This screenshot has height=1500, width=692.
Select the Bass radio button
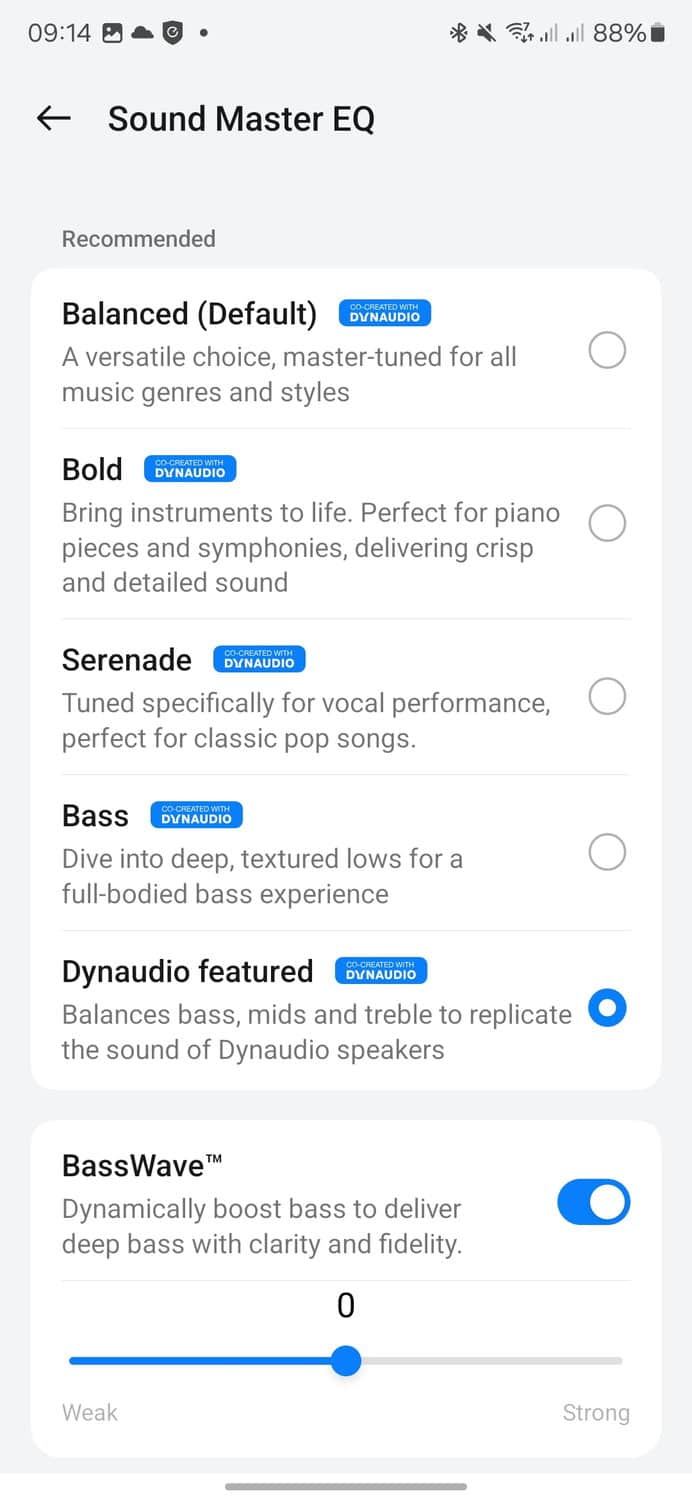pyautogui.click(x=607, y=853)
